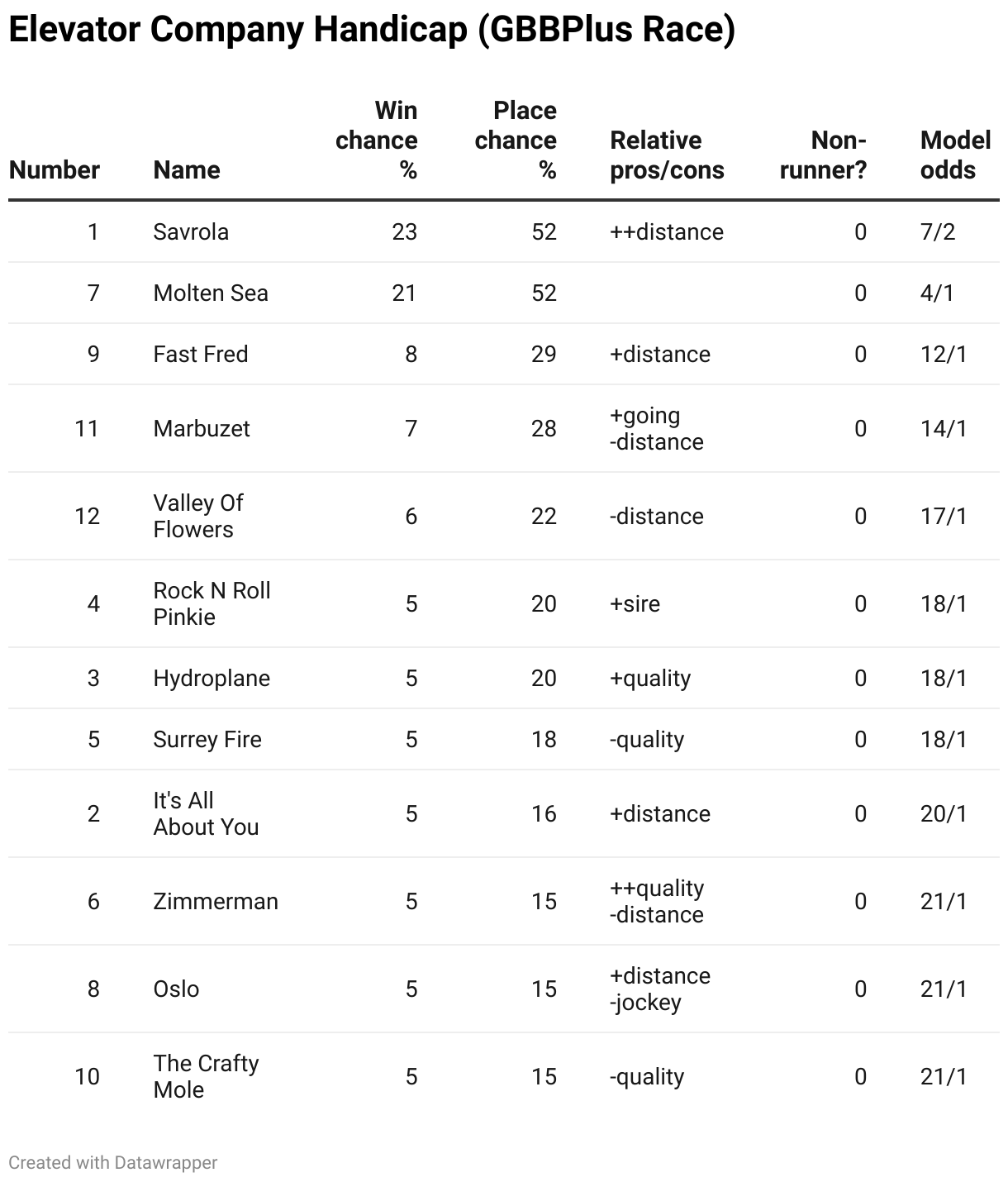The image size is (1008, 1182).
Task: Click the Model odds column header
Action: tap(955, 155)
